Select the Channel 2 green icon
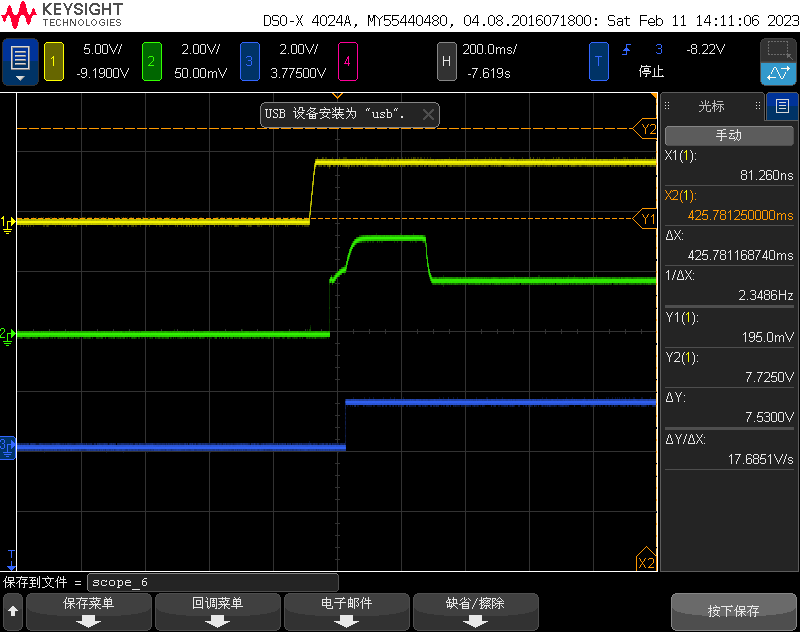Image resolution: width=800 pixels, height=632 pixels. coord(150,61)
